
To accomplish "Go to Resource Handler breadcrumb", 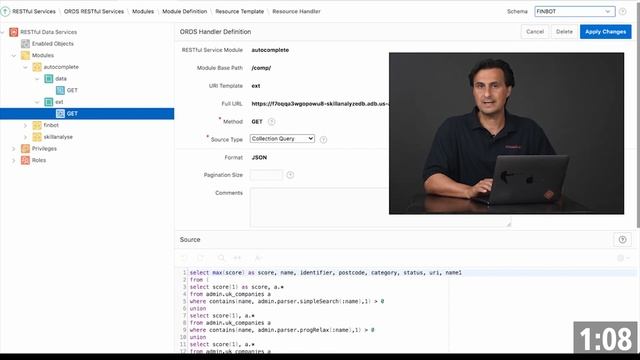I will 296,11.
